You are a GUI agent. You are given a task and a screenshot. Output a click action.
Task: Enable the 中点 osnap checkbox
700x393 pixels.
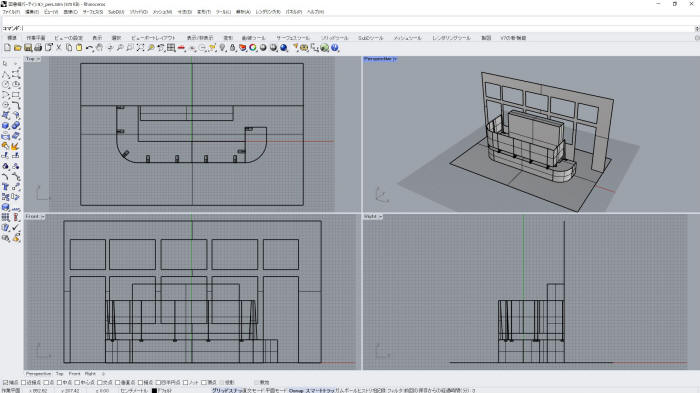coord(60,382)
